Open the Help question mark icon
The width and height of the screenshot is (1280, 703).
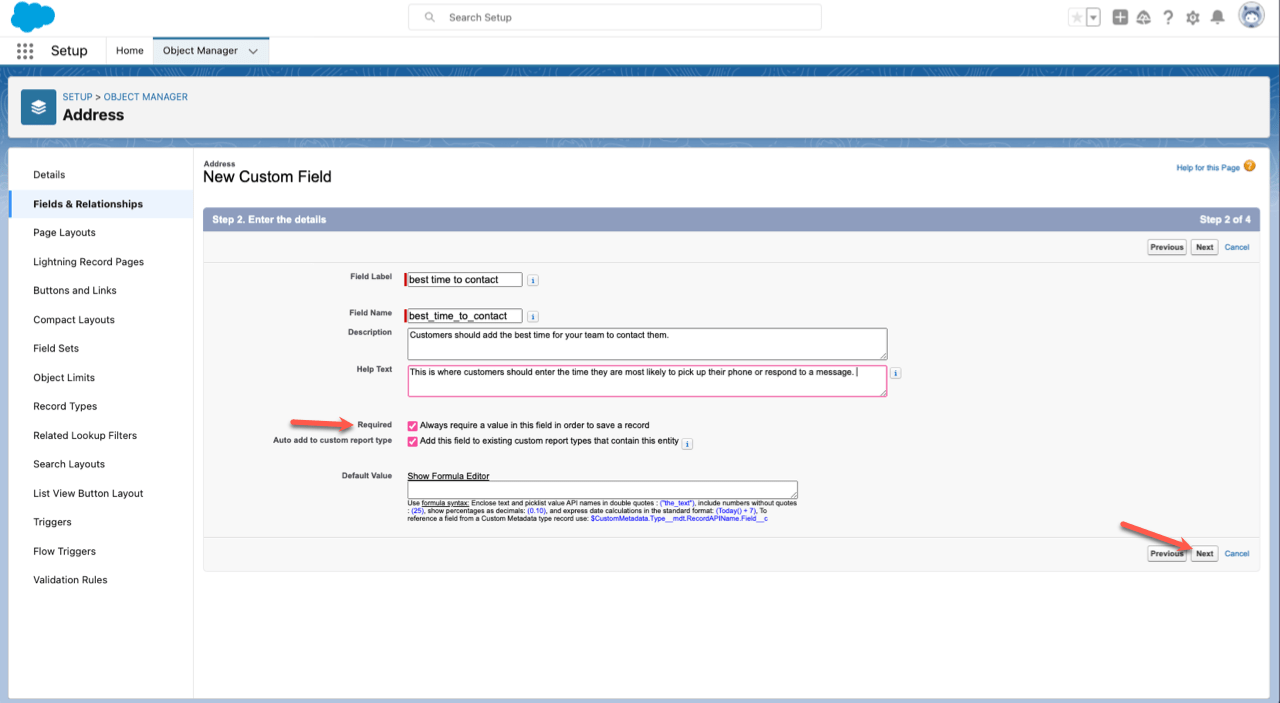point(1168,17)
